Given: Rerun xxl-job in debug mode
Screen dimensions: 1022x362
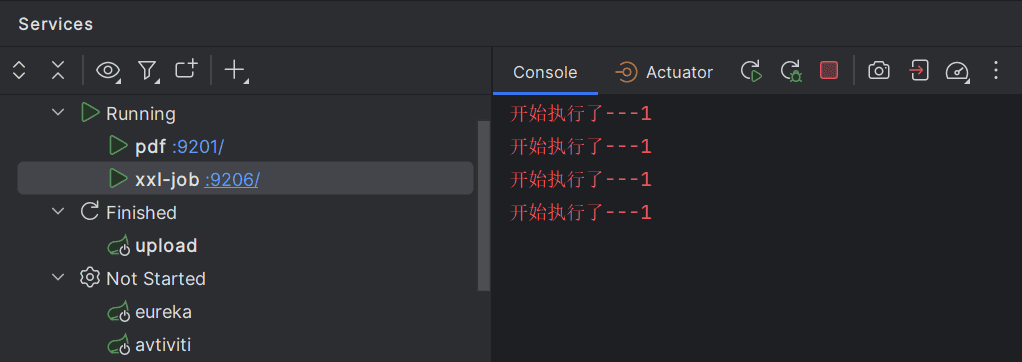Looking at the screenshot, I should point(791,71).
